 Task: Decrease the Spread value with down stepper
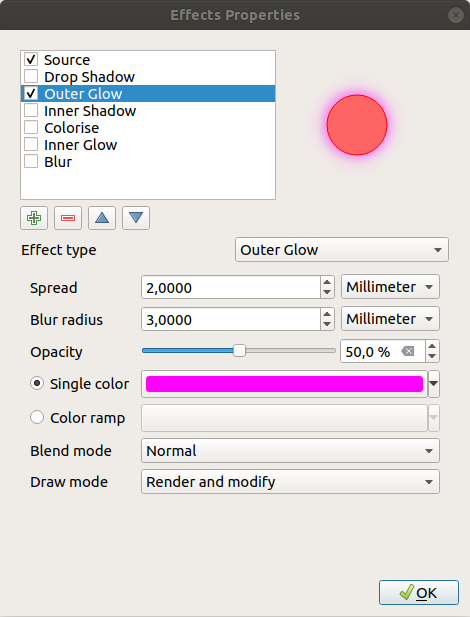[x=327, y=293]
